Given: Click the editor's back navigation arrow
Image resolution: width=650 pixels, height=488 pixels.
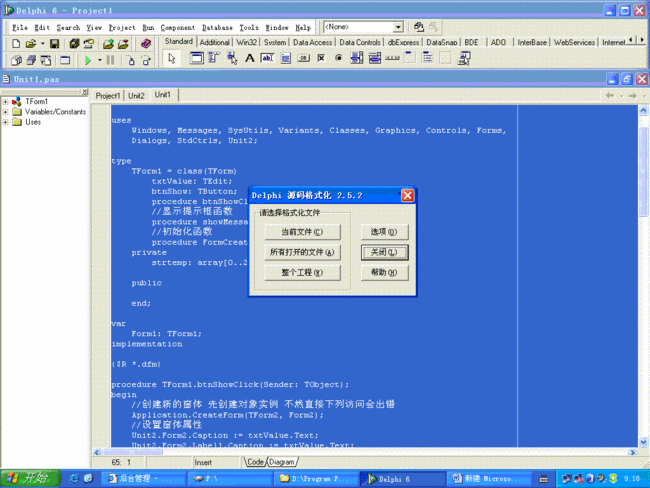Looking at the screenshot, I should tap(610, 96).
